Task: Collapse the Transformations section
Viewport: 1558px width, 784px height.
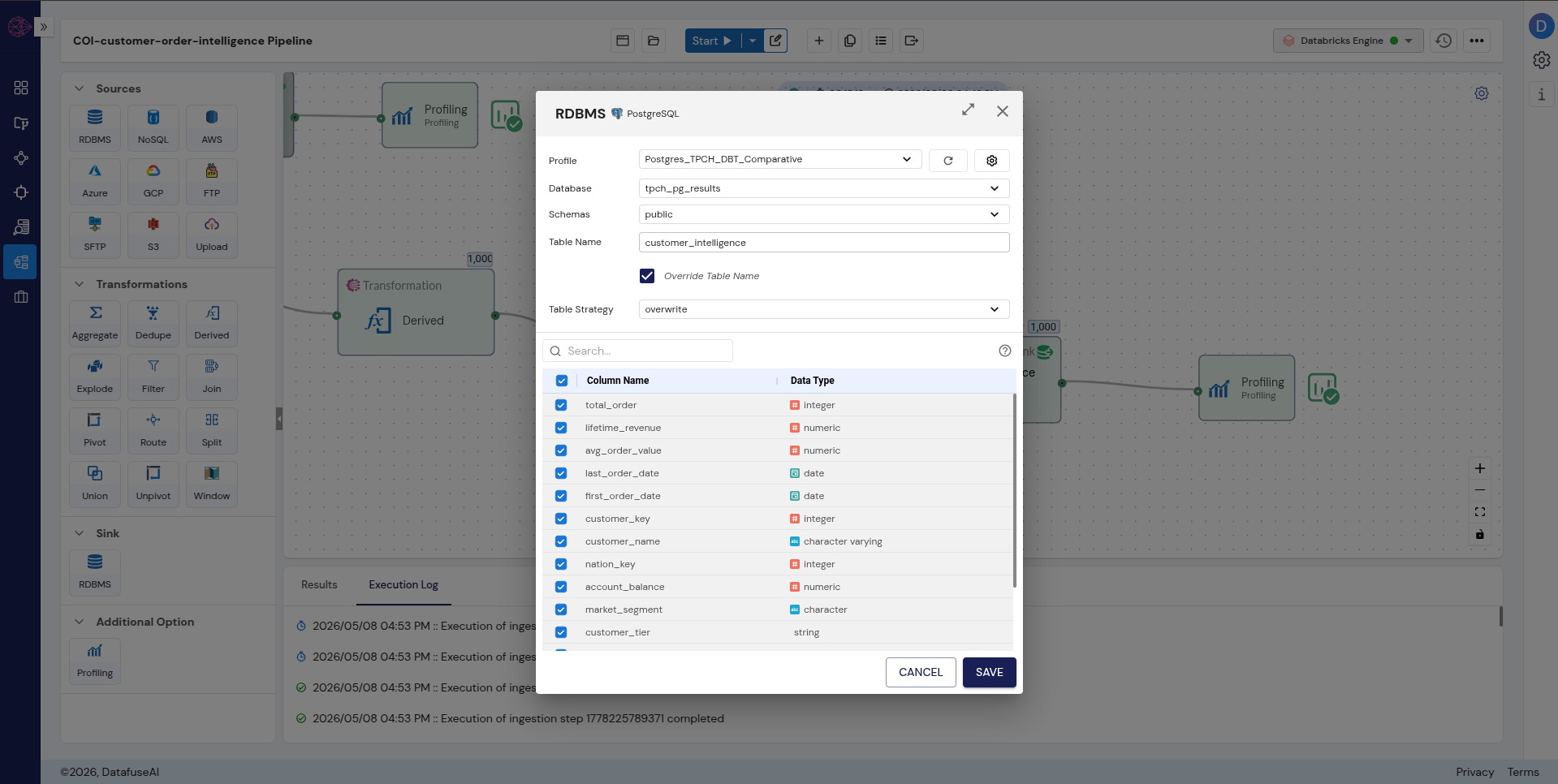Action: coord(79,284)
